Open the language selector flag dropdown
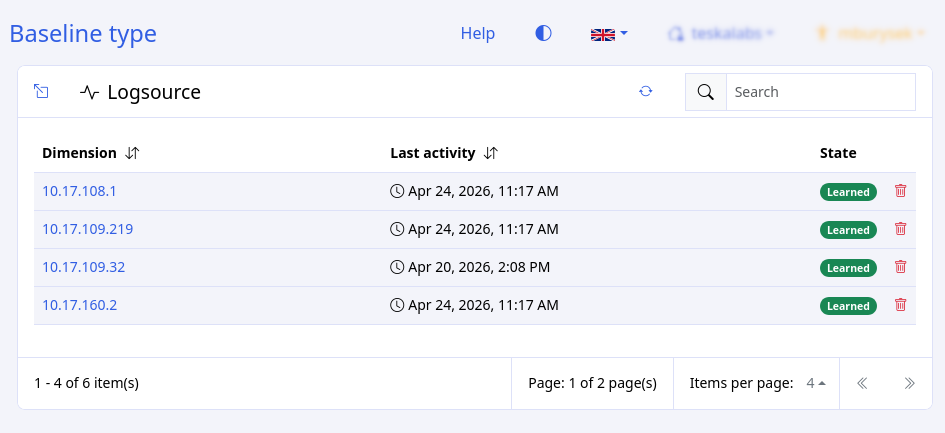This screenshot has width=945, height=433. [609, 34]
